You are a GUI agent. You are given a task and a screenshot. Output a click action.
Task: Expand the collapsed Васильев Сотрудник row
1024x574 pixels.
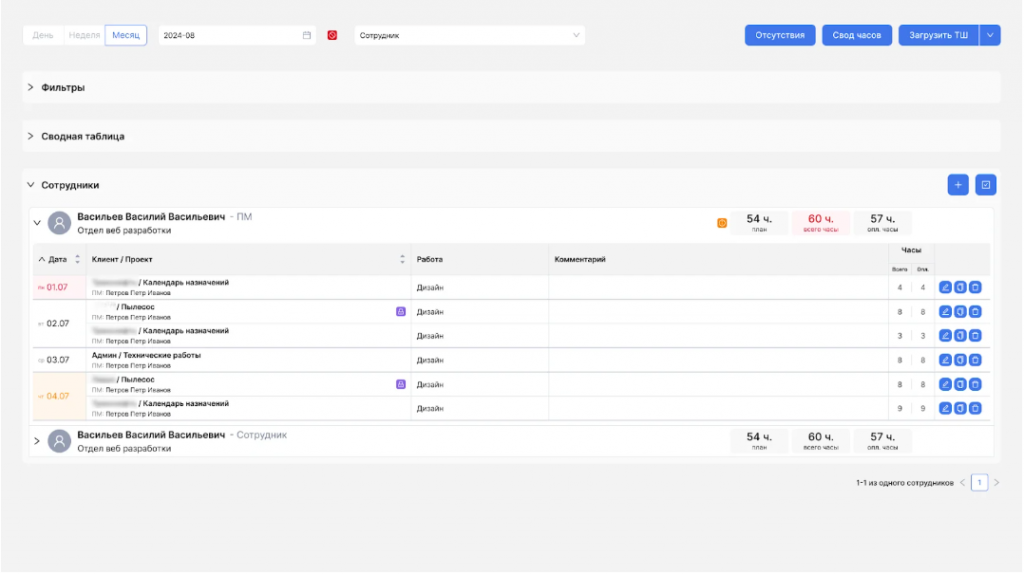pos(37,441)
